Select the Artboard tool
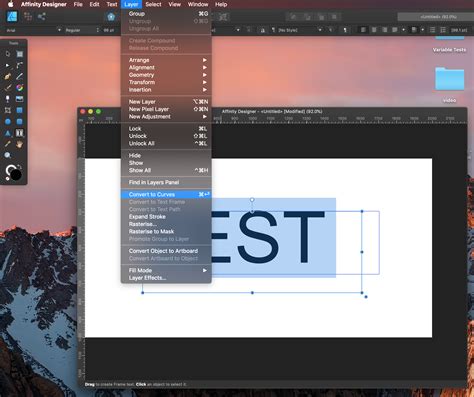Screen dimensions: 474x397 coord(20,54)
